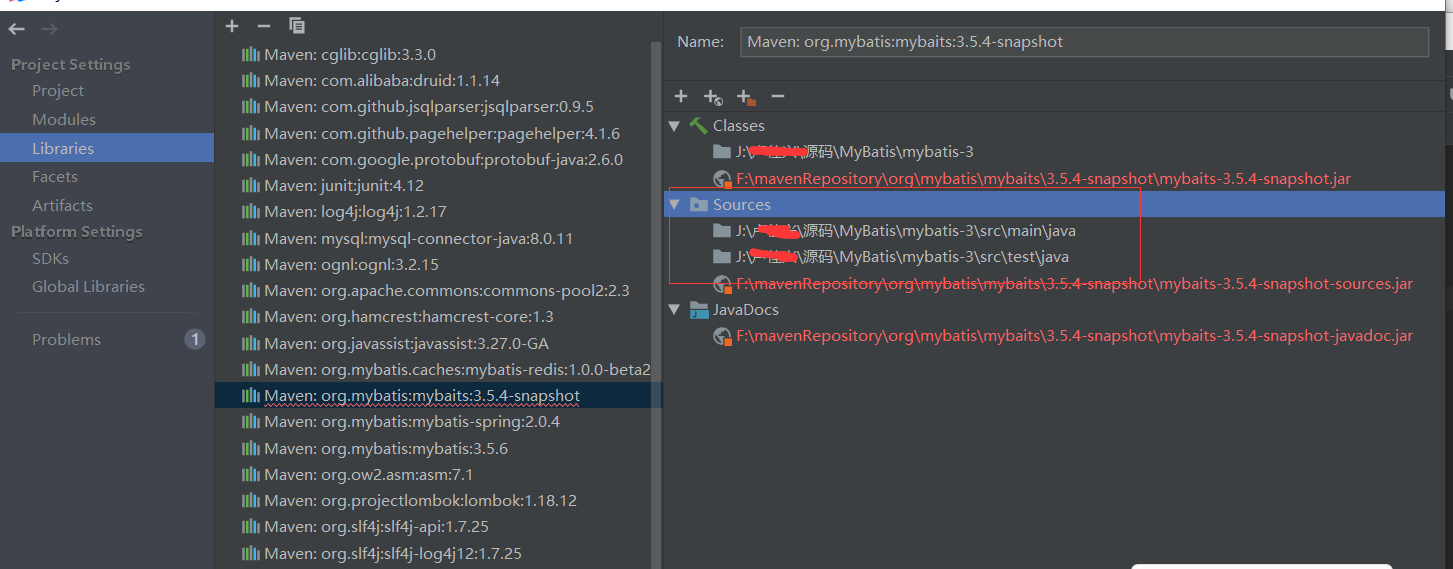Open the Project settings page
The width and height of the screenshot is (1453, 569).
click(x=58, y=90)
